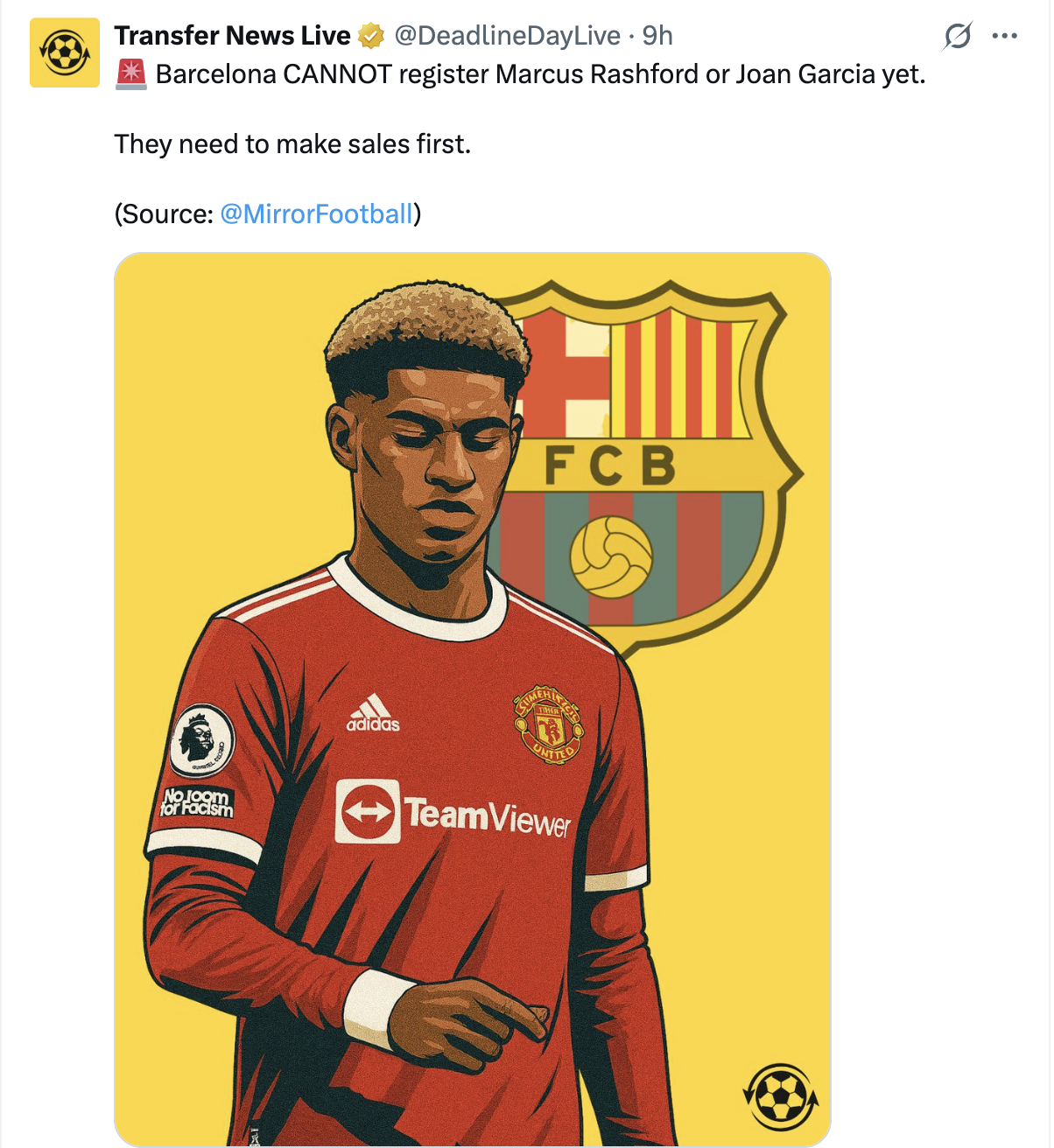1054x1148 pixels.
Task: Click the Transfer News Live display name
Action: tap(232, 36)
